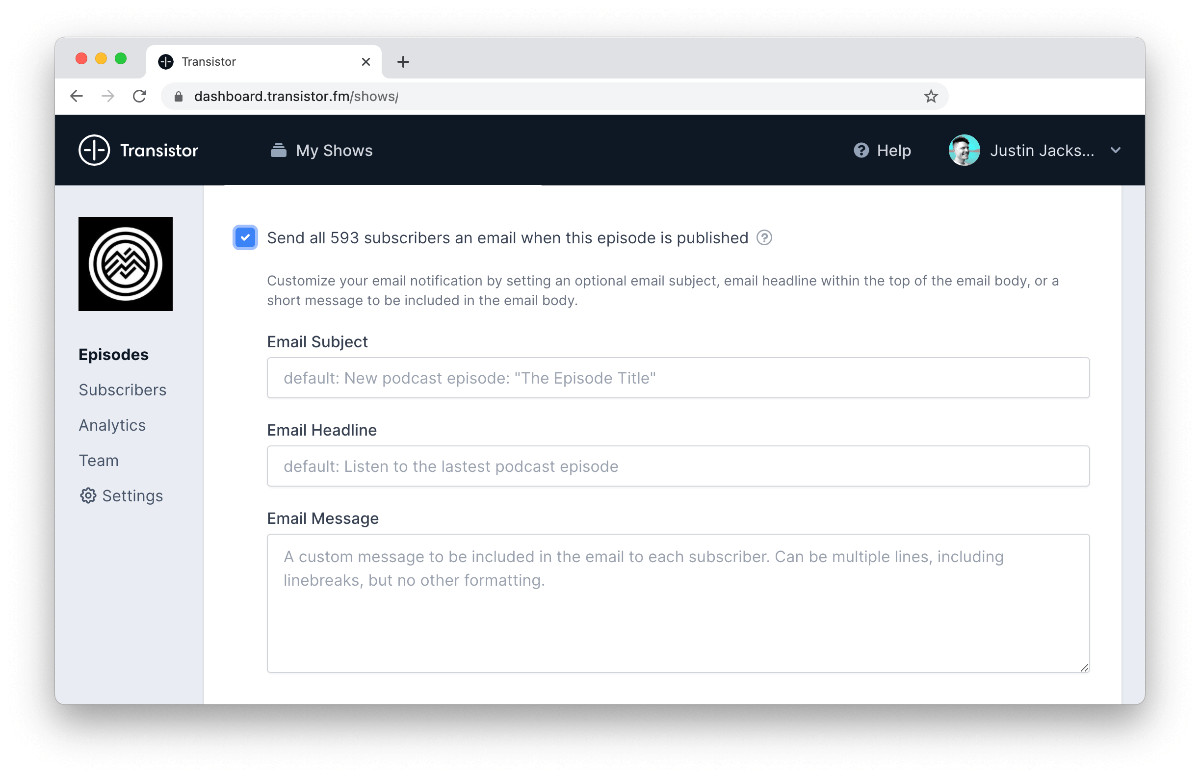Screen dimensions: 1200x777
Task: Uncheck sending email to all 593 subscribers
Action: pyautogui.click(x=245, y=237)
